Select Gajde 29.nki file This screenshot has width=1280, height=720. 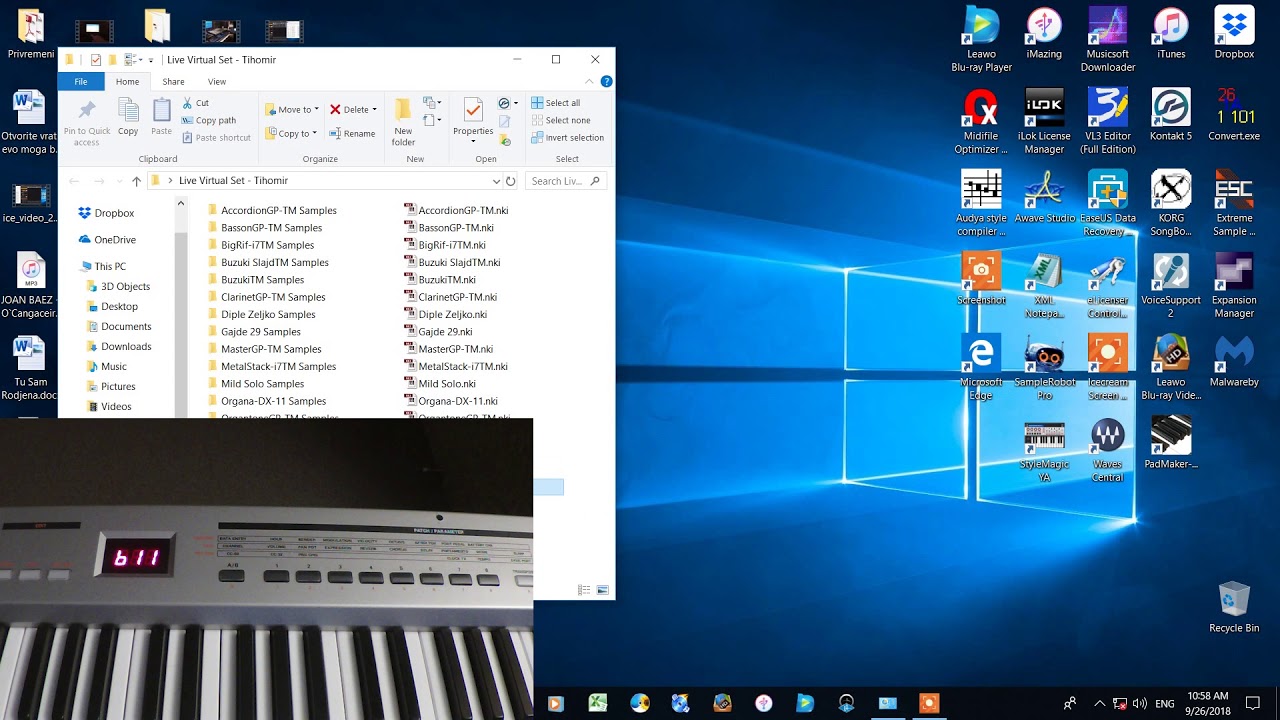click(x=438, y=332)
